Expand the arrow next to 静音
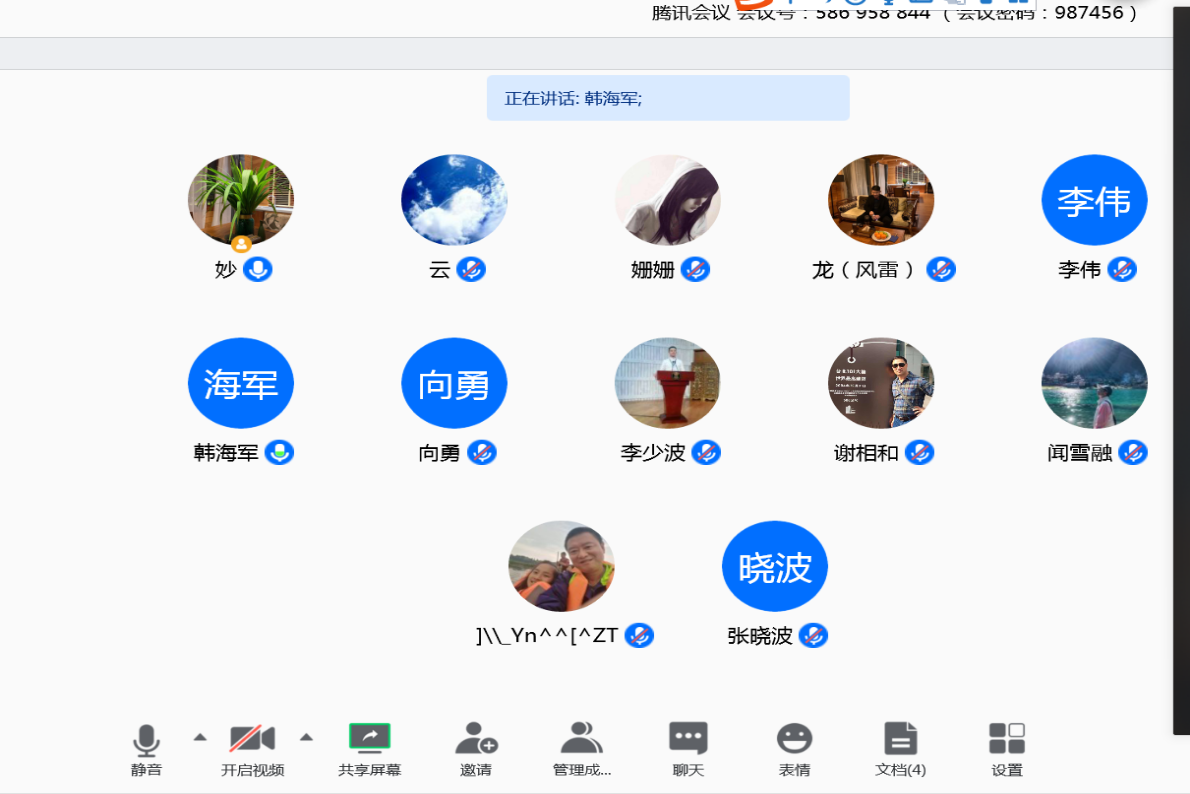The height and width of the screenshot is (794, 1190). (x=200, y=738)
